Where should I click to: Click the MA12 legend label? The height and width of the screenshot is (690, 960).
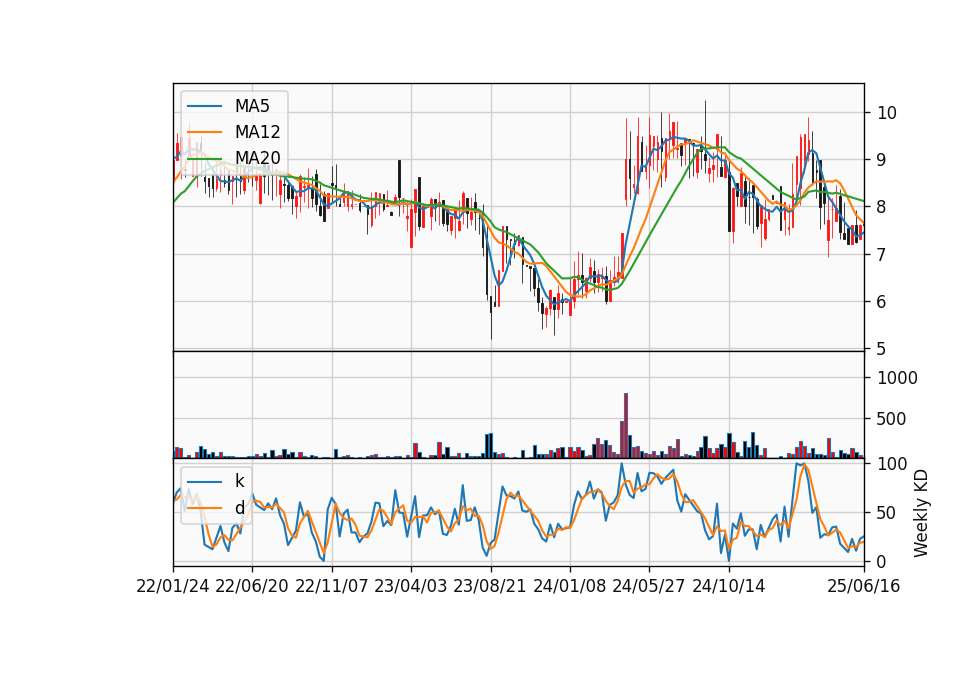257,132
